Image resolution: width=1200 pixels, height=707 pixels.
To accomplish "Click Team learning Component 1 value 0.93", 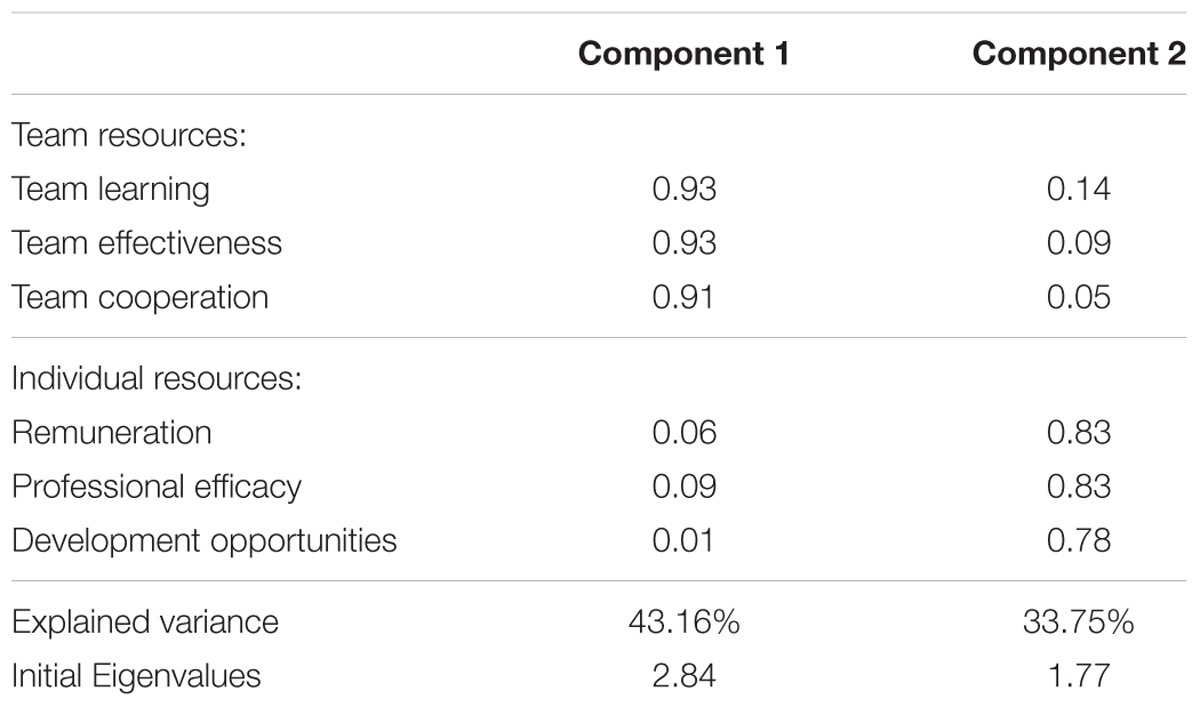I will [684, 189].
